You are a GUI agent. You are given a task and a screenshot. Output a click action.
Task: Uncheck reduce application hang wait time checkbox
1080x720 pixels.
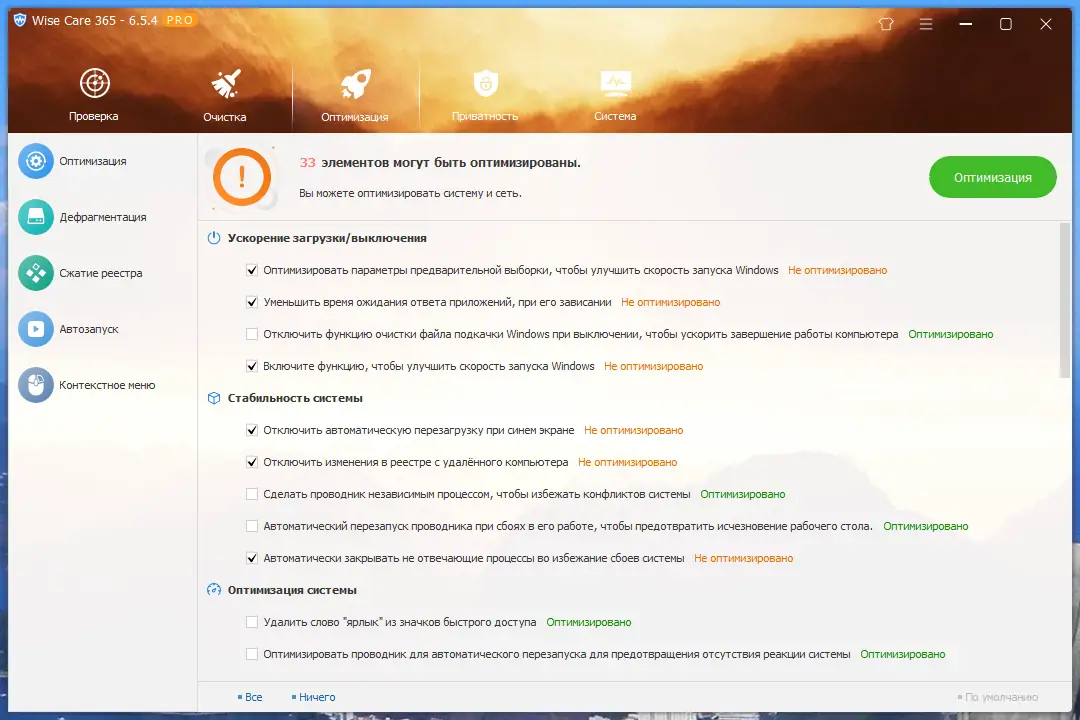pyautogui.click(x=252, y=302)
